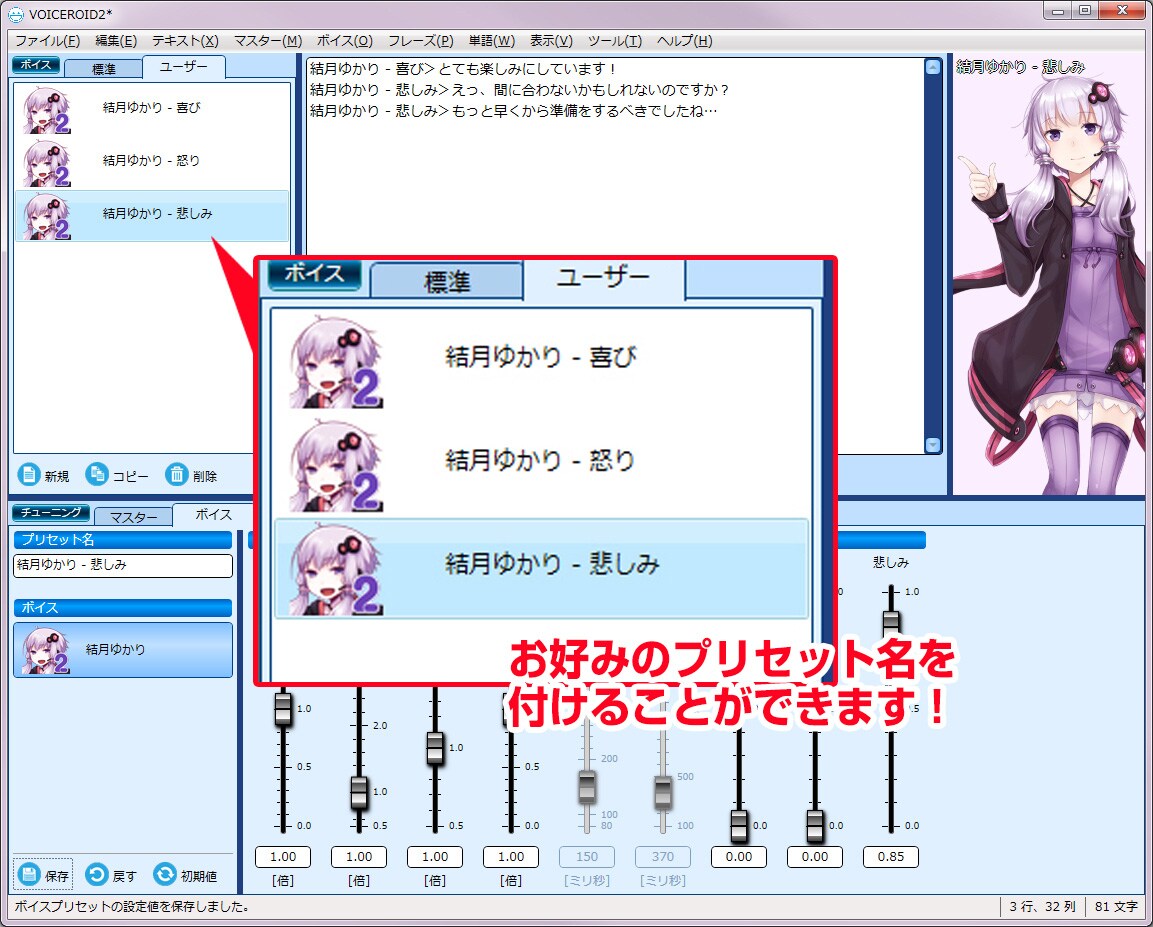The image size is (1153, 927).
Task: Click the text editor's scroll up arrow
Action: click(932, 68)
